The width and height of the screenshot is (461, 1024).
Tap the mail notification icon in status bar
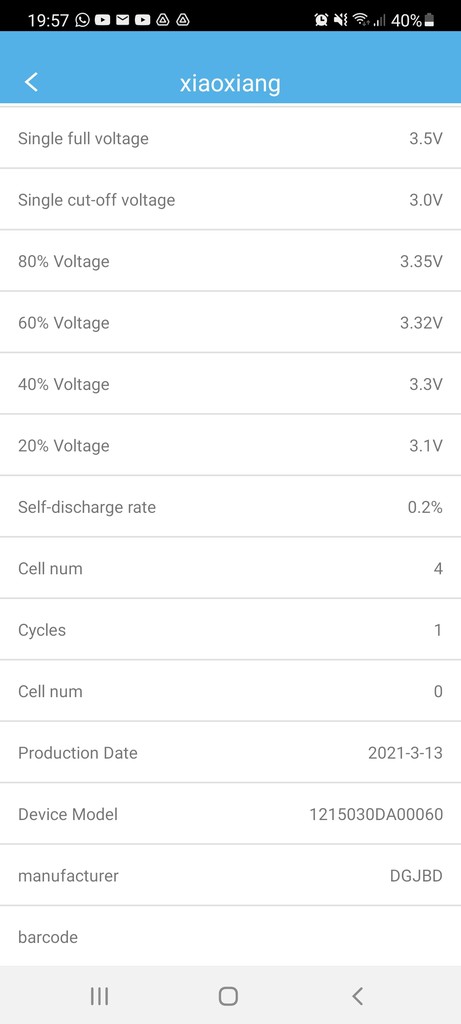(122, 20)
